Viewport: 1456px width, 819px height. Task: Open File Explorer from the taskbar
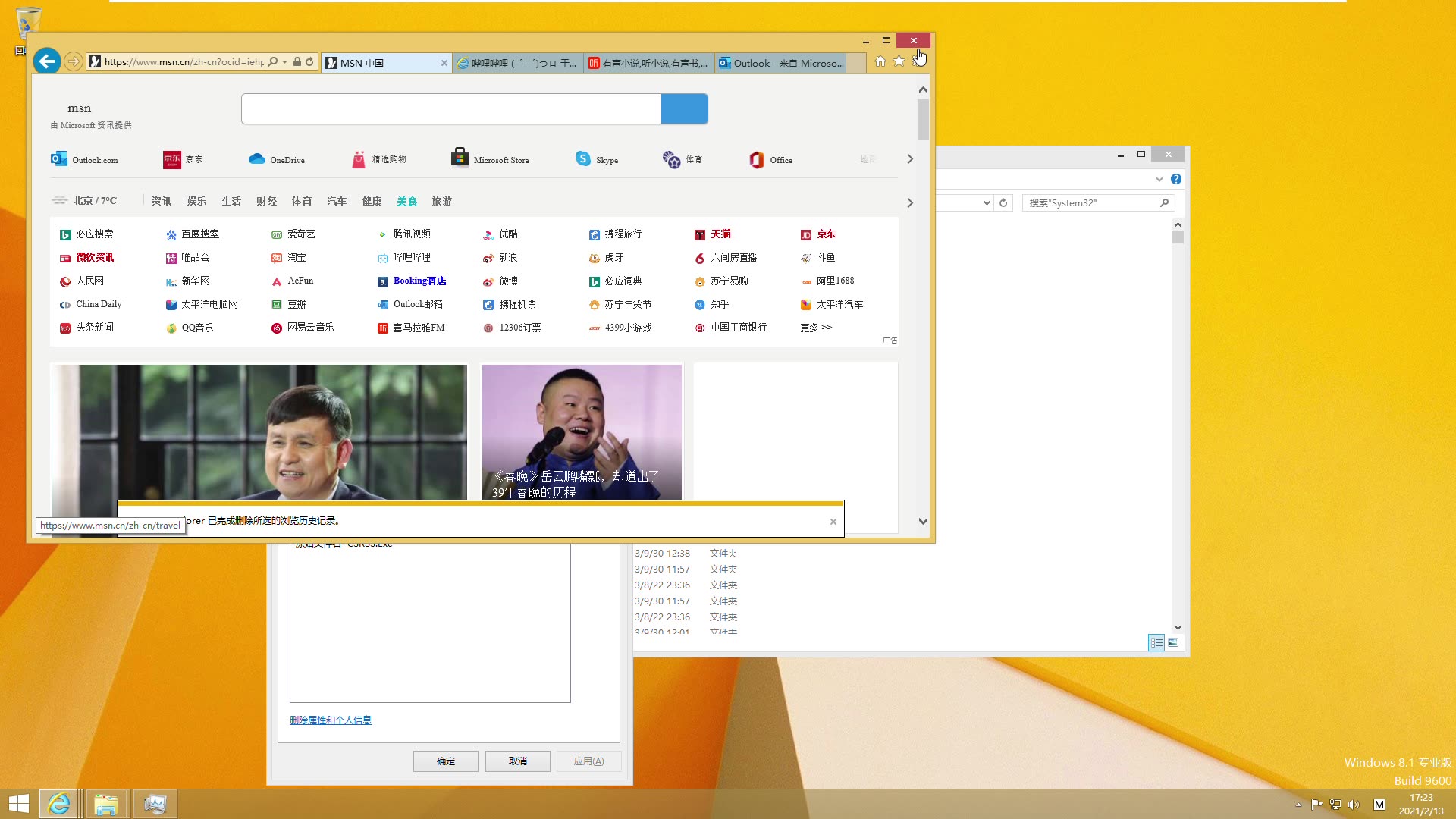click(106, 804)
